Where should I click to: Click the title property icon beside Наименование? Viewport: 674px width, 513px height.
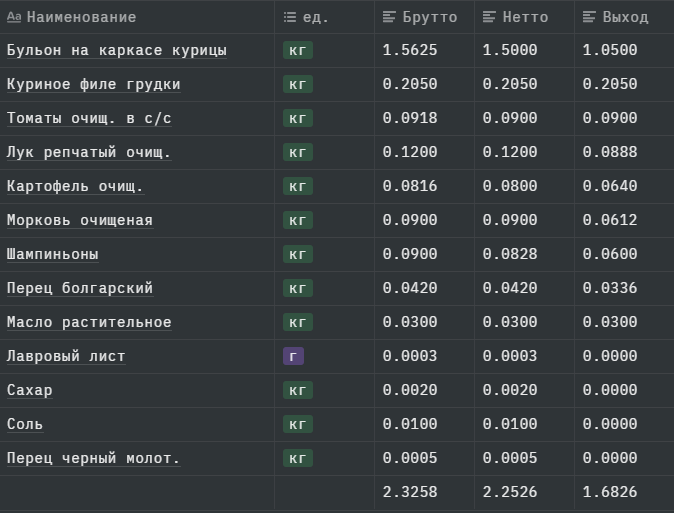tap(14, 17)
